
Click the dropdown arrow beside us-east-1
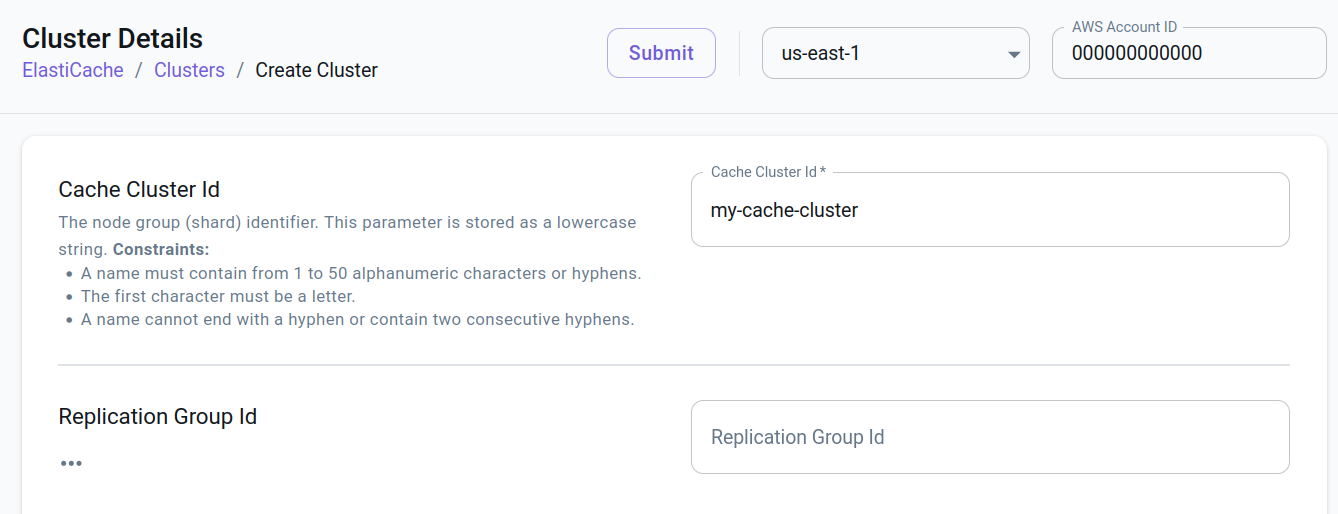[x=1013, y=54]
